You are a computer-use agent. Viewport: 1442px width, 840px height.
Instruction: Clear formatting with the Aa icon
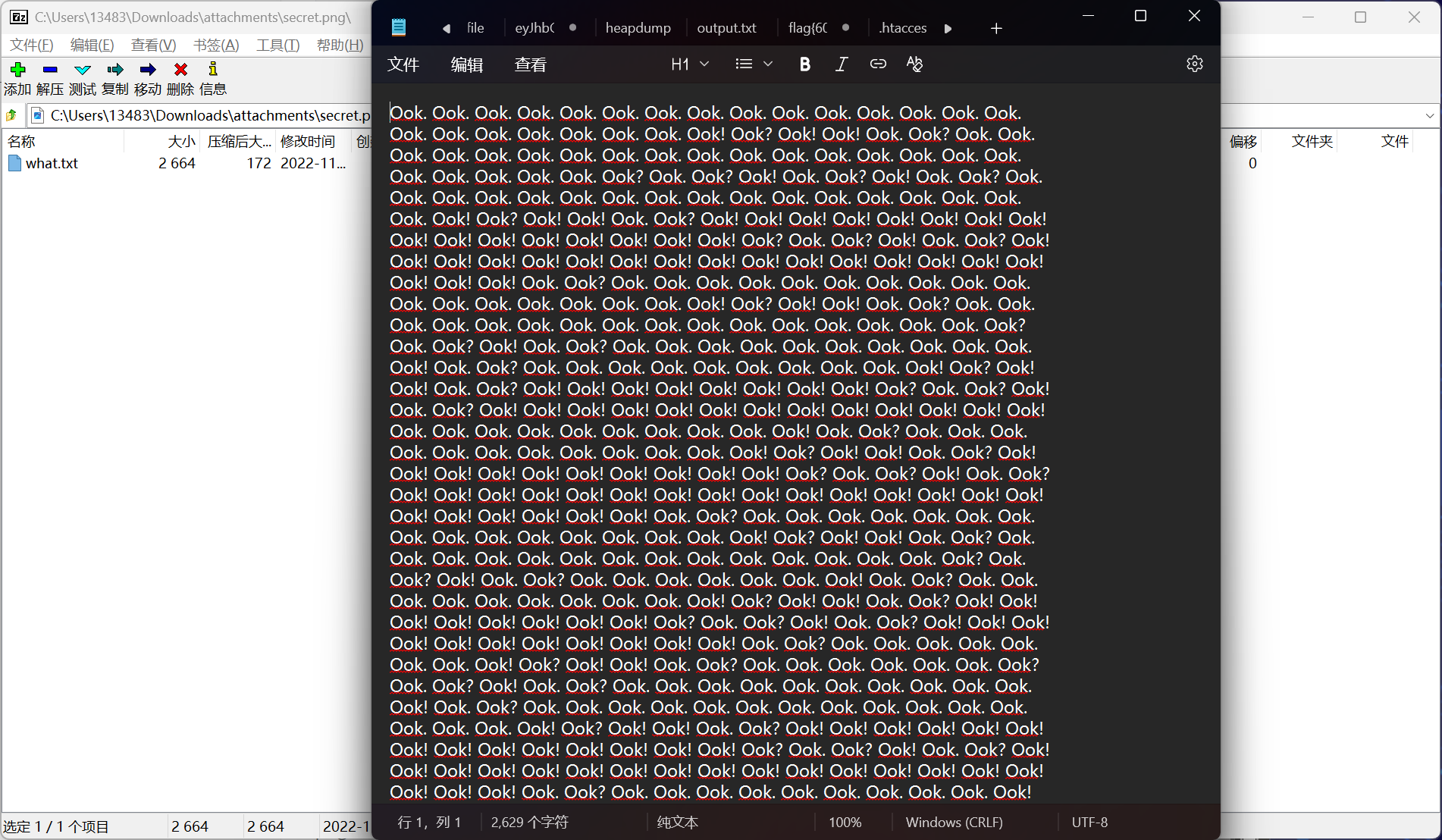point(914,64)
